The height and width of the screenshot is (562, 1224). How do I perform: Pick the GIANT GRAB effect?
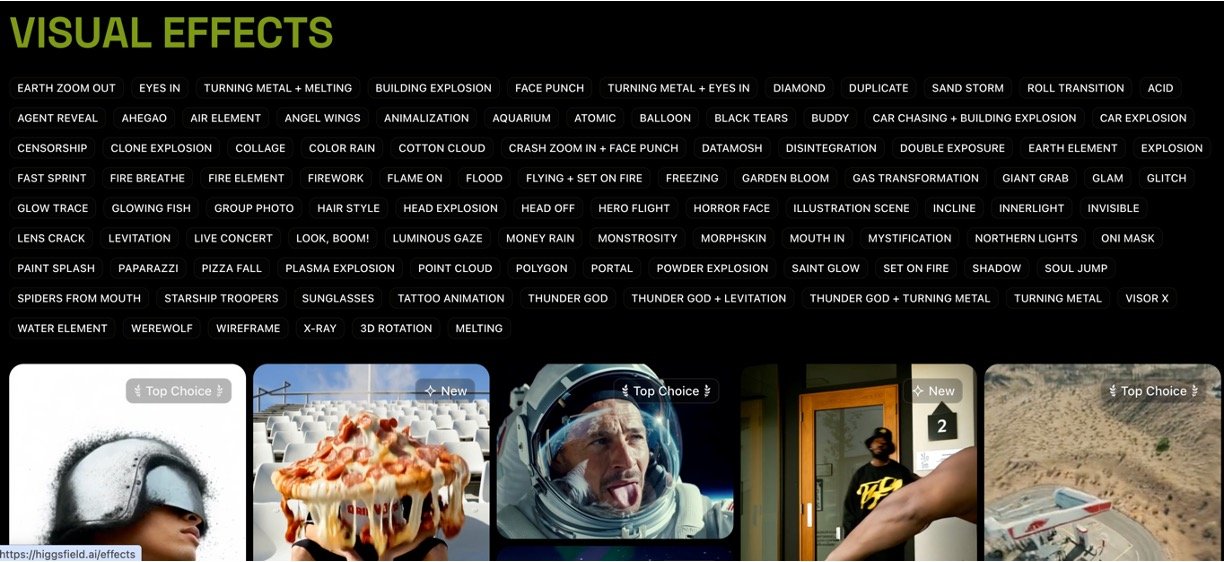coord(1036,178)
